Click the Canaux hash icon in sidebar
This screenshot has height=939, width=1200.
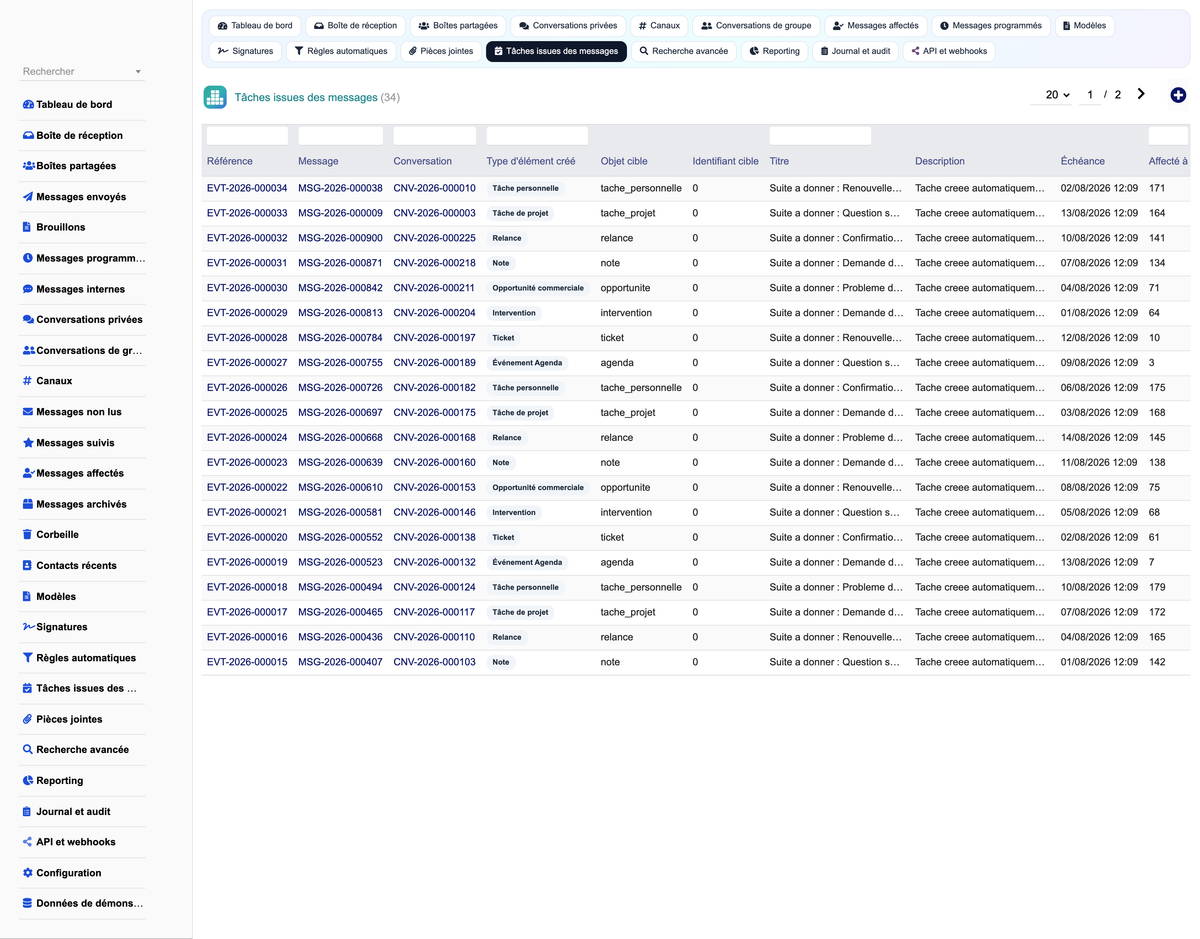pos(27,381)
